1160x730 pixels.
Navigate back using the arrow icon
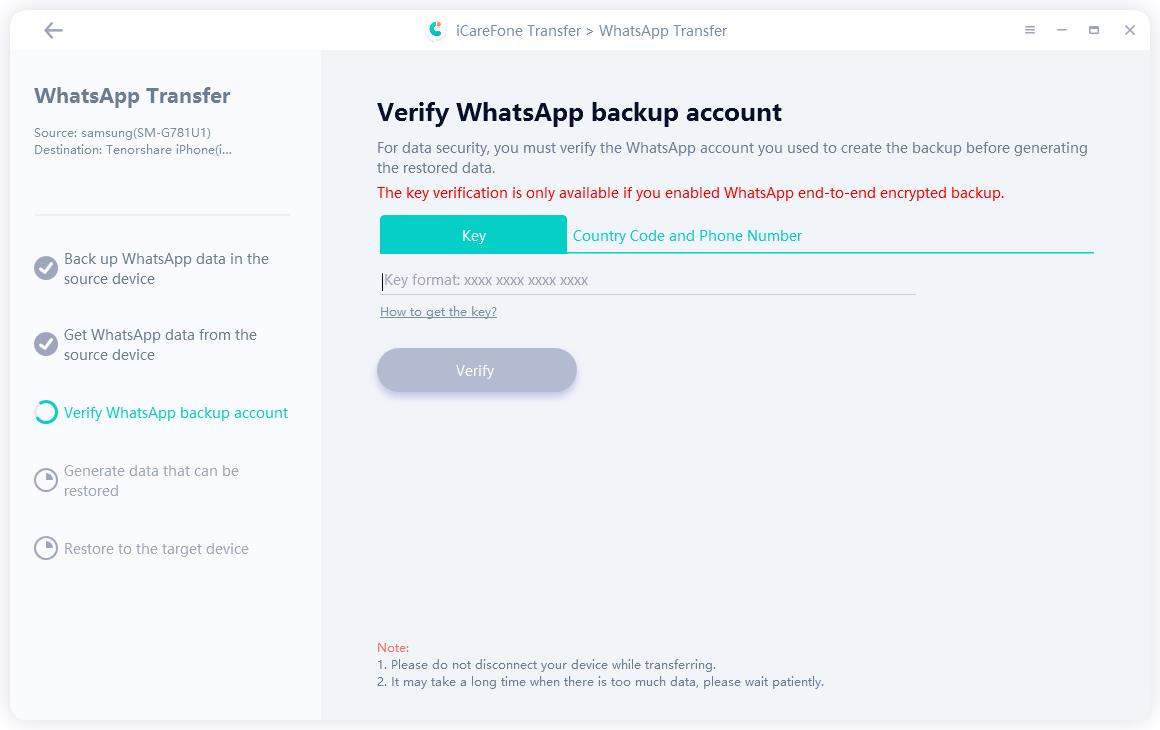53,30
